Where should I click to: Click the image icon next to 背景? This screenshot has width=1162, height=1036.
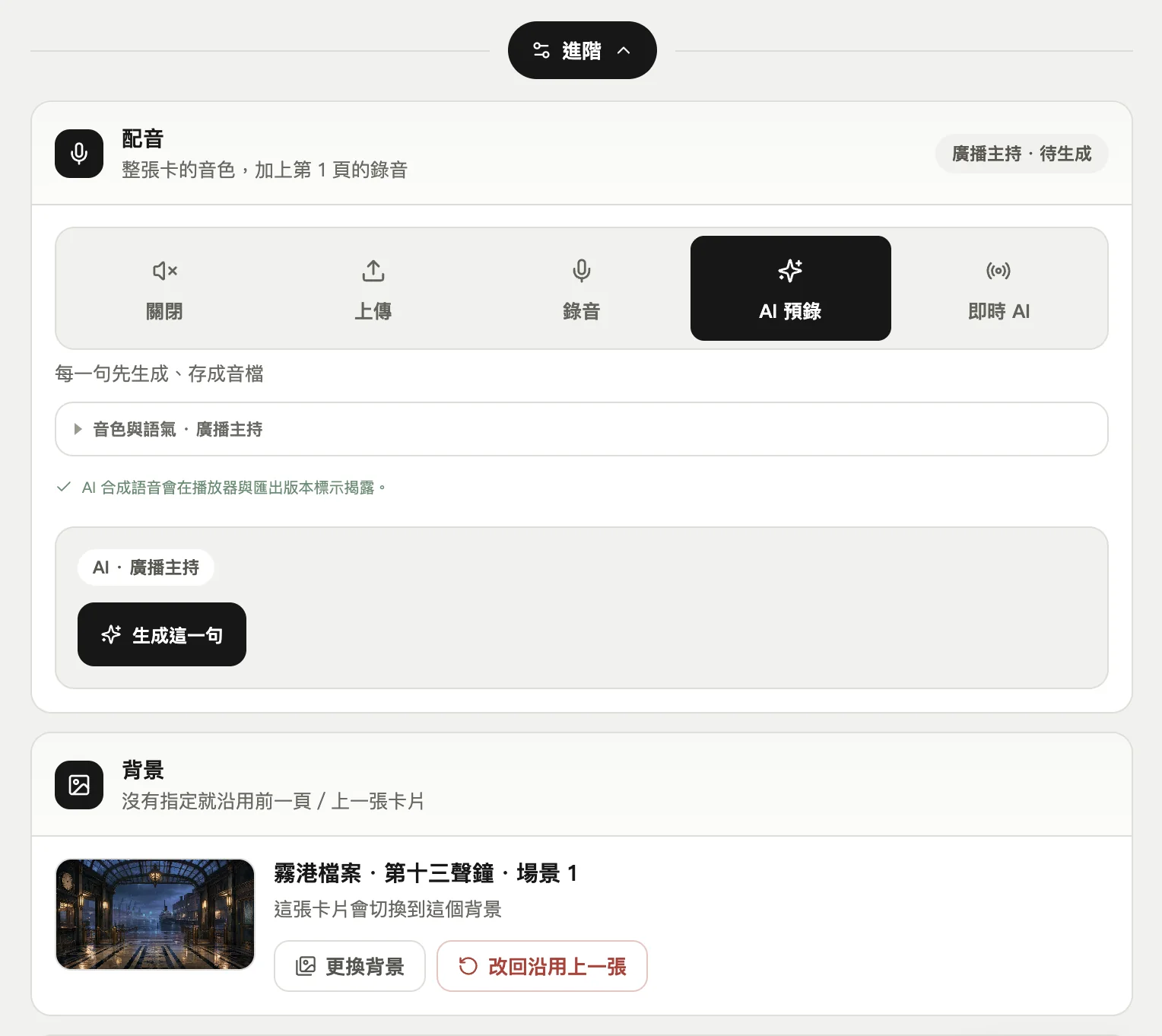point(79,785)
